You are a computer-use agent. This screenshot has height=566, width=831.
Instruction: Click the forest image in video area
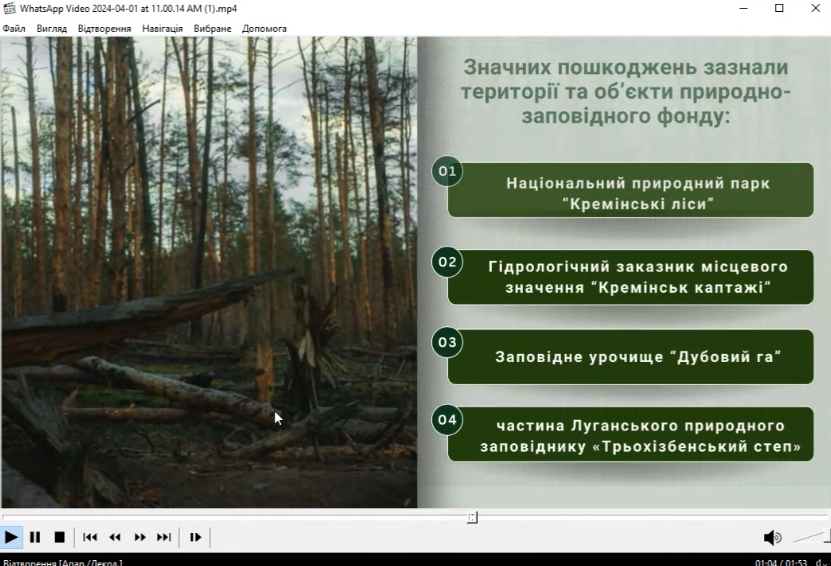(208, 272)
